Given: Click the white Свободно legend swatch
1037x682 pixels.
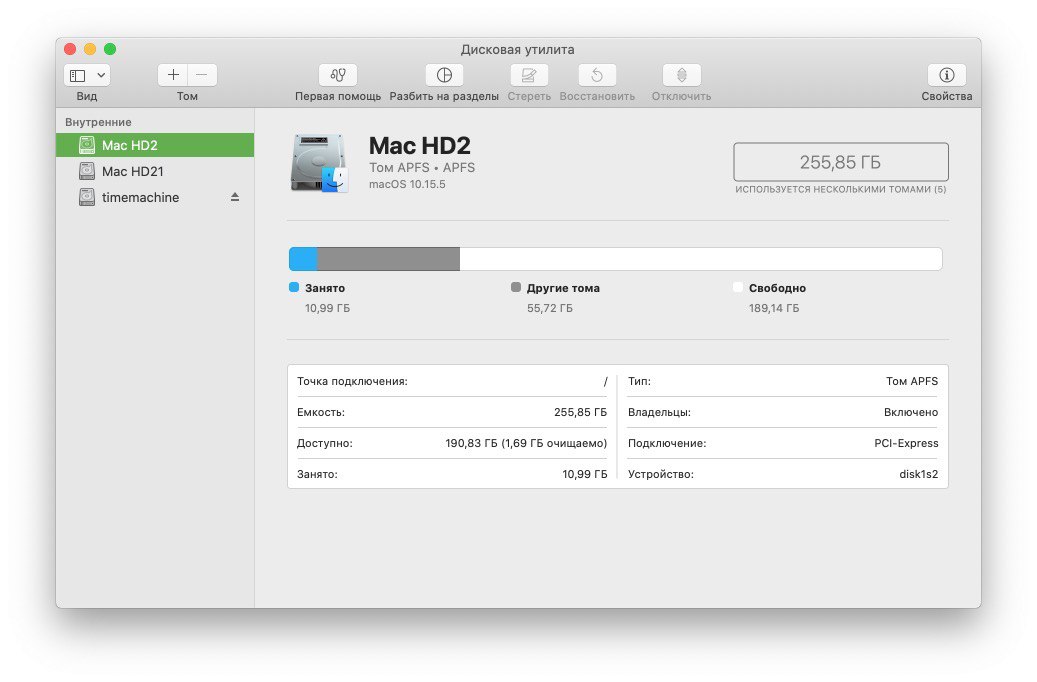Looking at the screenshot, I should 738,287.
